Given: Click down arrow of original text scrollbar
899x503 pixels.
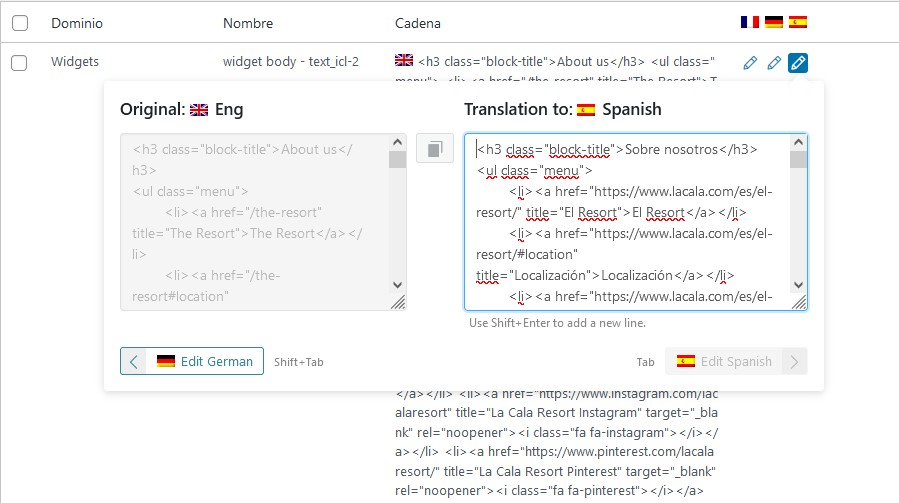Looking at the screenshot, I should (397, 285).
